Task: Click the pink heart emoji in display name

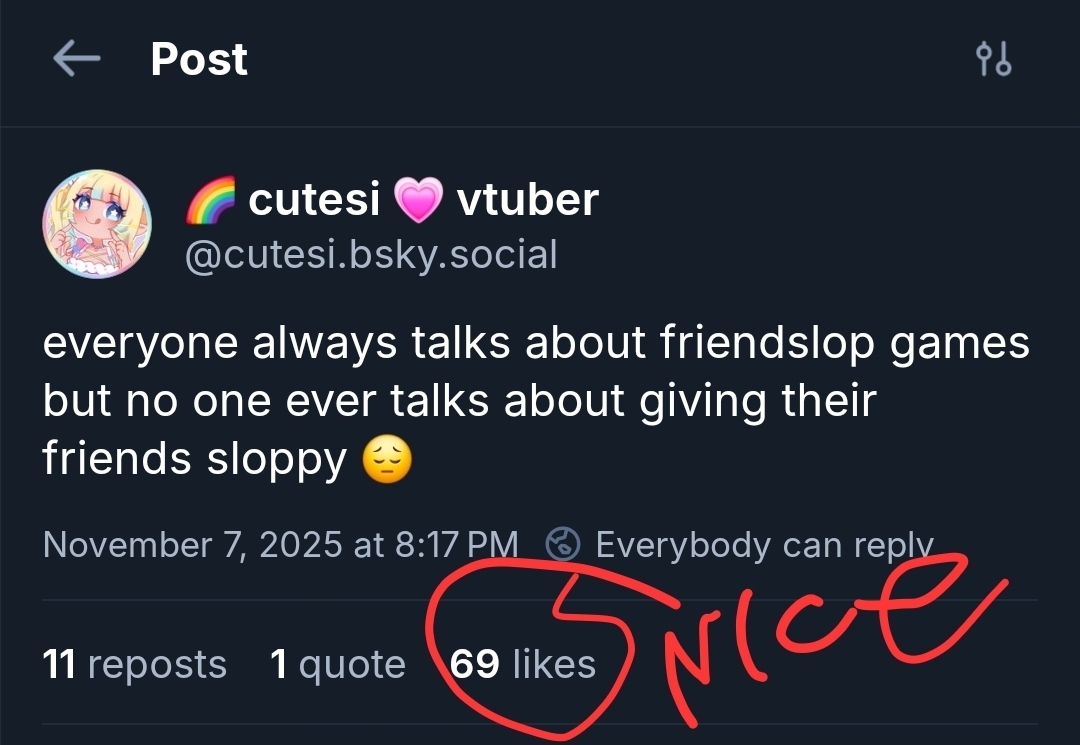Action: pos(418,201)
